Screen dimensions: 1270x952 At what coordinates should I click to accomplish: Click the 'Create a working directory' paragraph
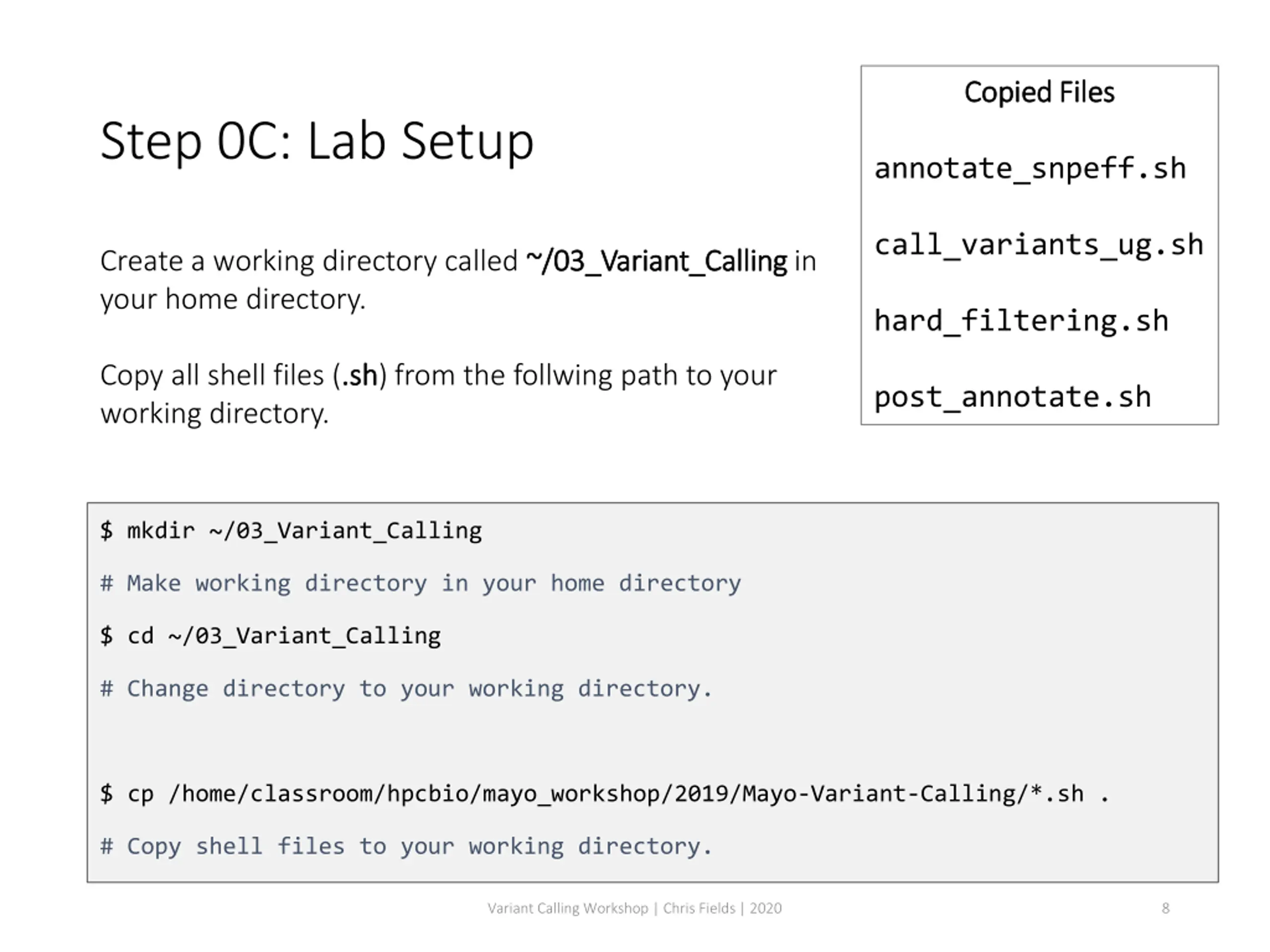458,281
